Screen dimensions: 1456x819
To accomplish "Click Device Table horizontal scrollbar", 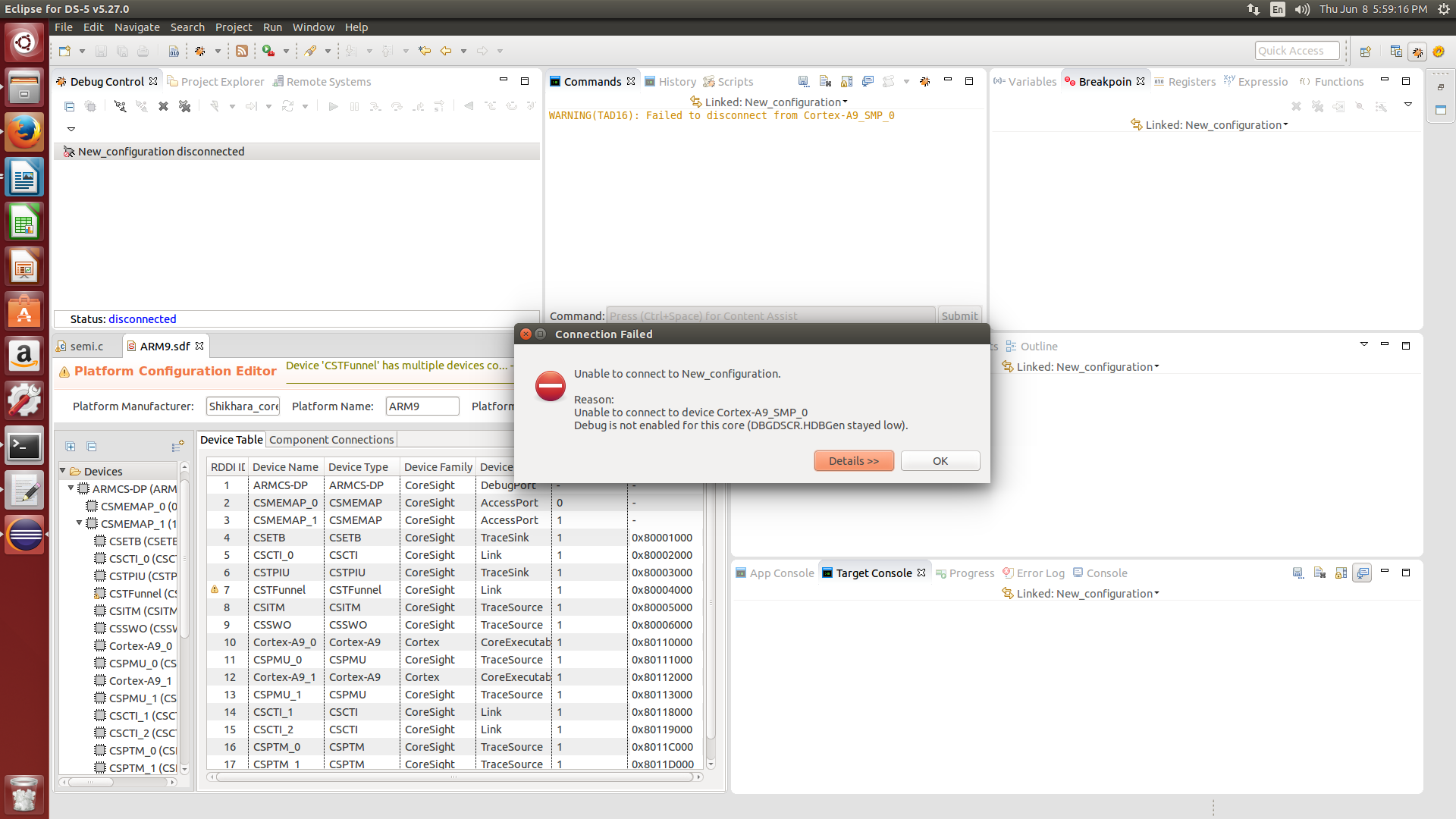I will (455, 777).
